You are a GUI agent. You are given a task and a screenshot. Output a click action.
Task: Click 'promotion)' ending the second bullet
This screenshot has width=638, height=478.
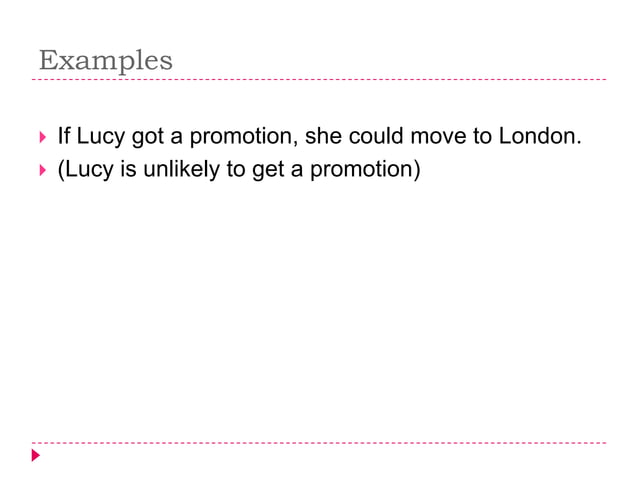click(365, 170)
